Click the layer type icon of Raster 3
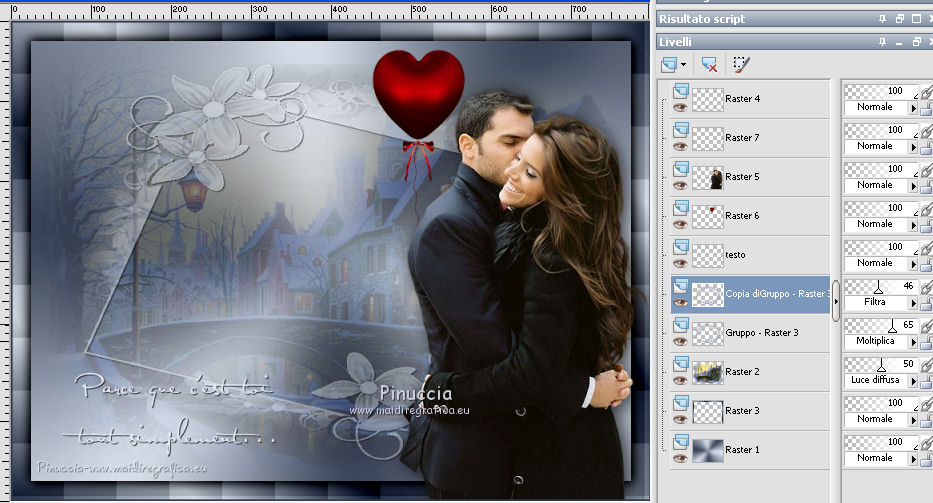This screenshot has height=503, width=933. coord(681,402)
